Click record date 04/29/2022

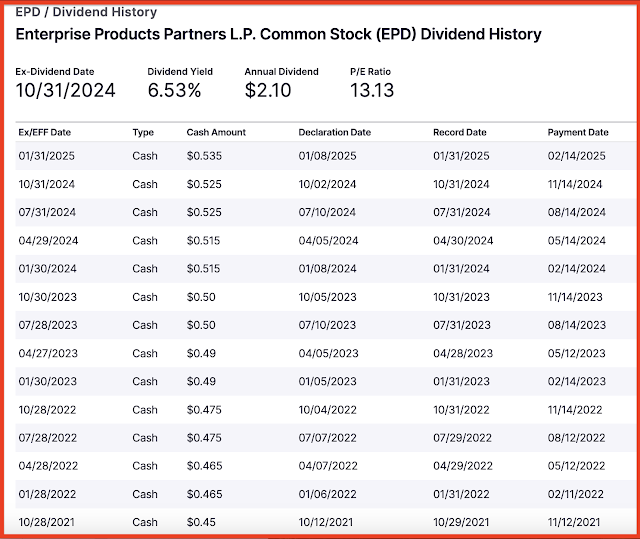(x=463, y=466)
